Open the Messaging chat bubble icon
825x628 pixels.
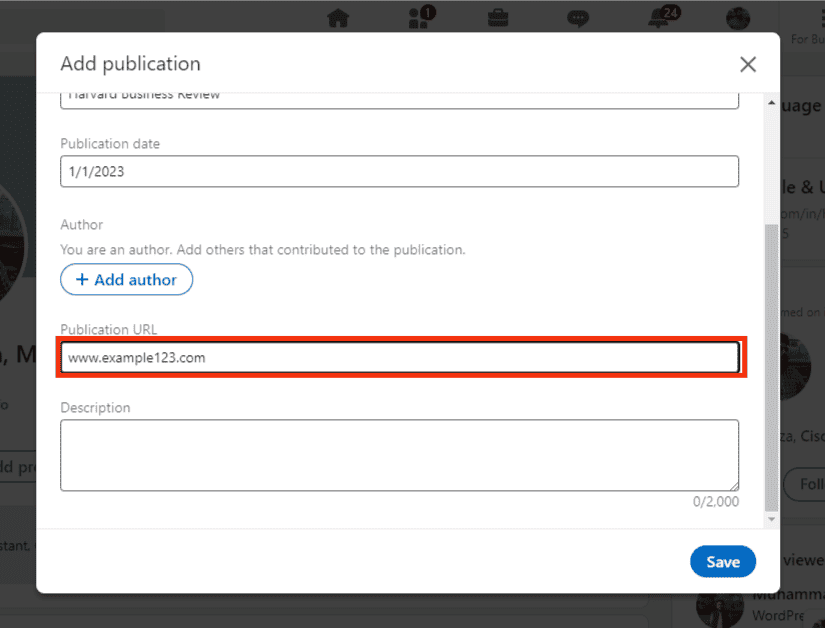coord(577,18)
